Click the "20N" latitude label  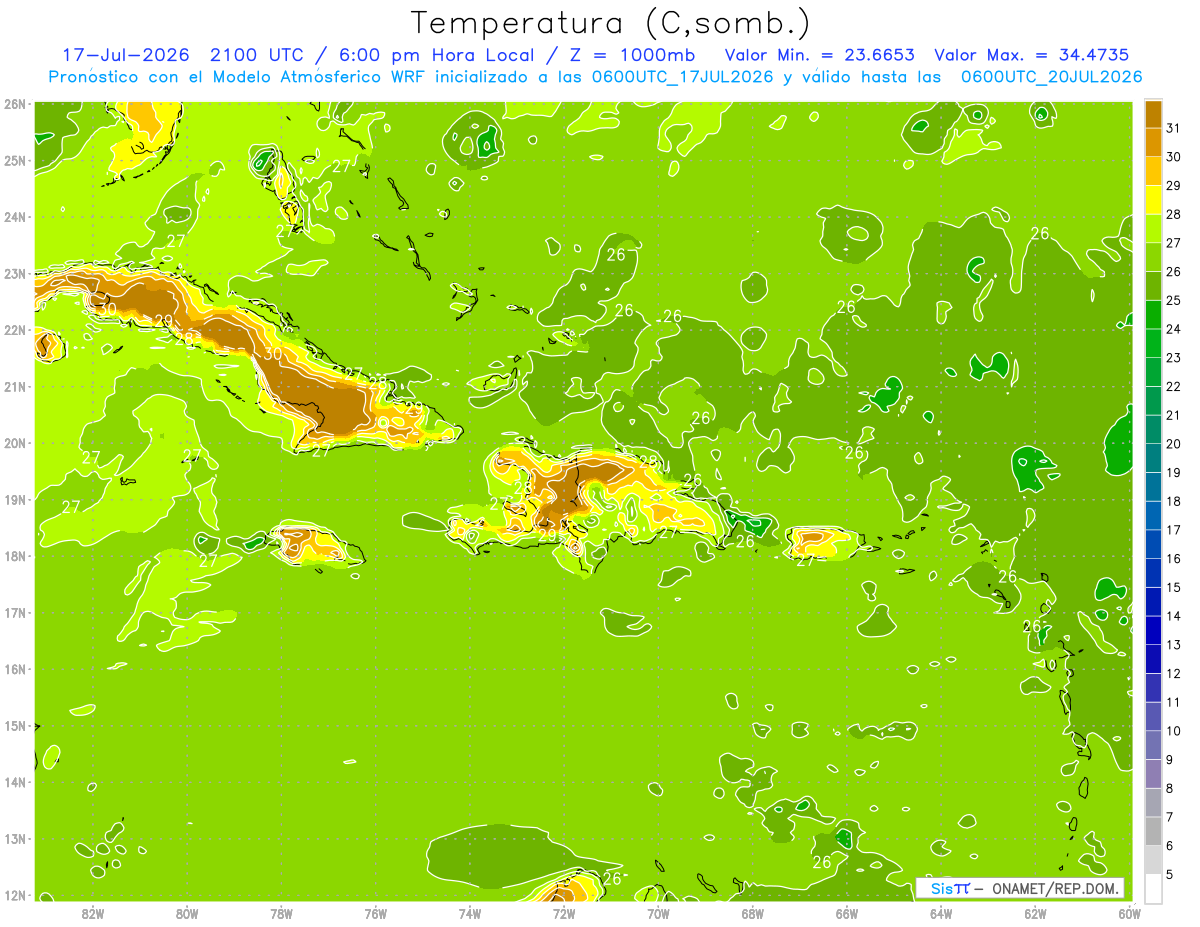pyautogui.click(x=16, y=443)
